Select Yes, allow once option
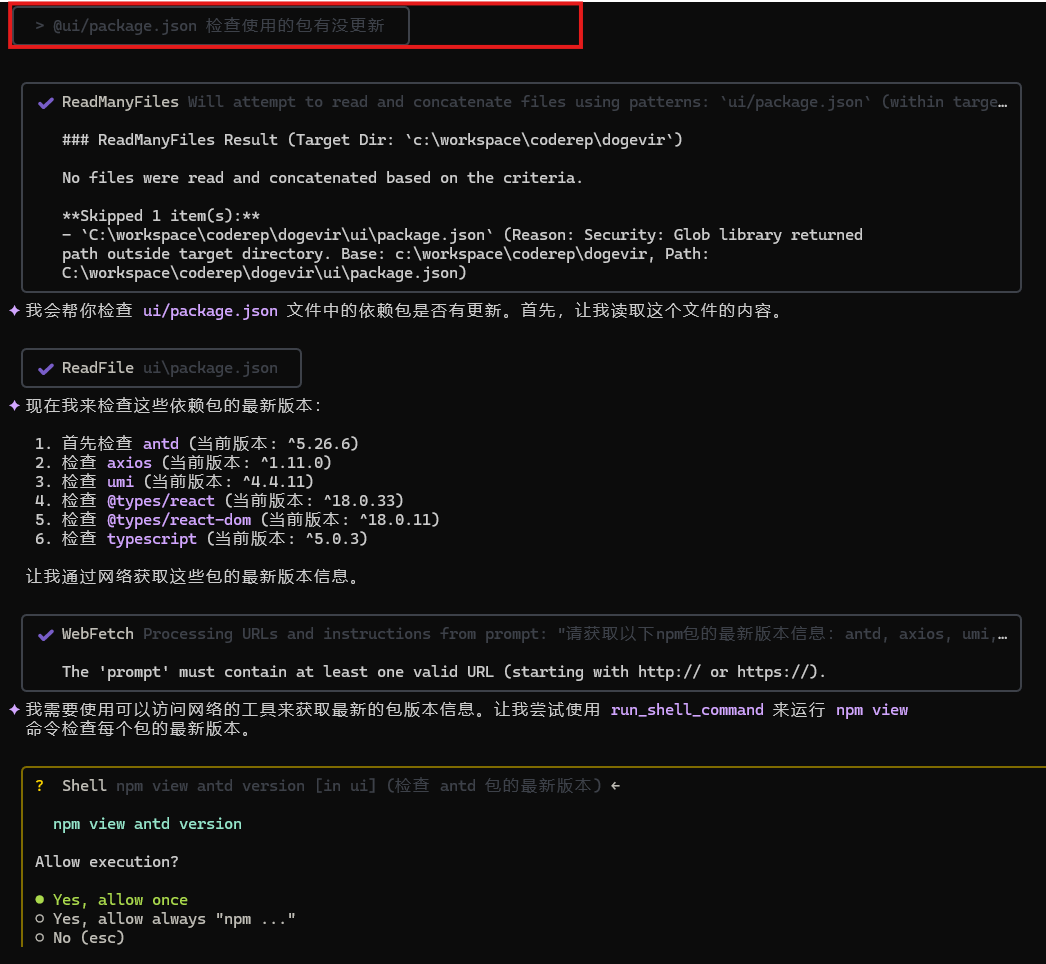The width and height of the screenshot is (1046, 964). pyautogui.click(x=119, y=899)
